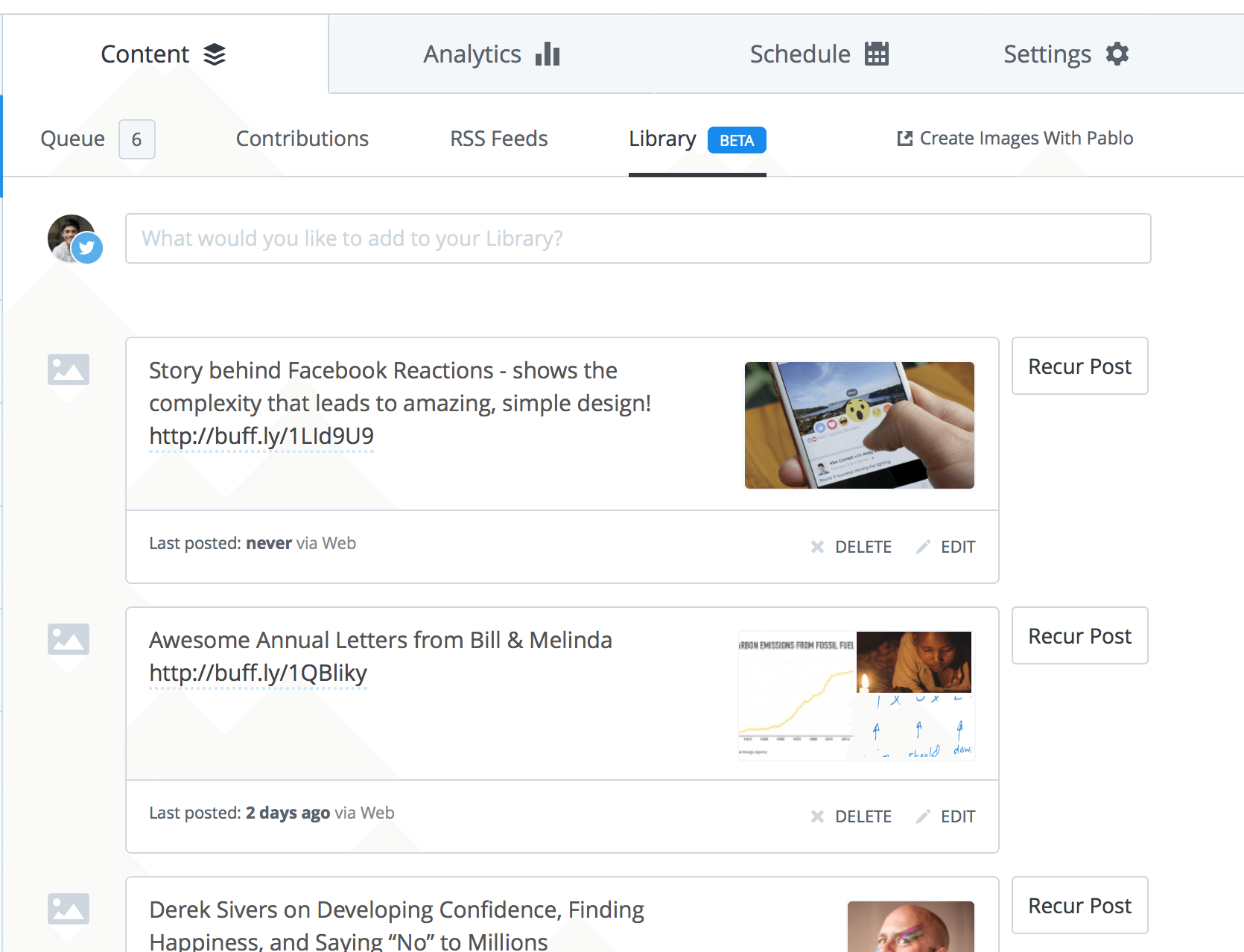The height and width of the screenshot is (952, 1244).
Task: Open the buff.ly/1LId9U9 link
Action: [x=261, y=436]
